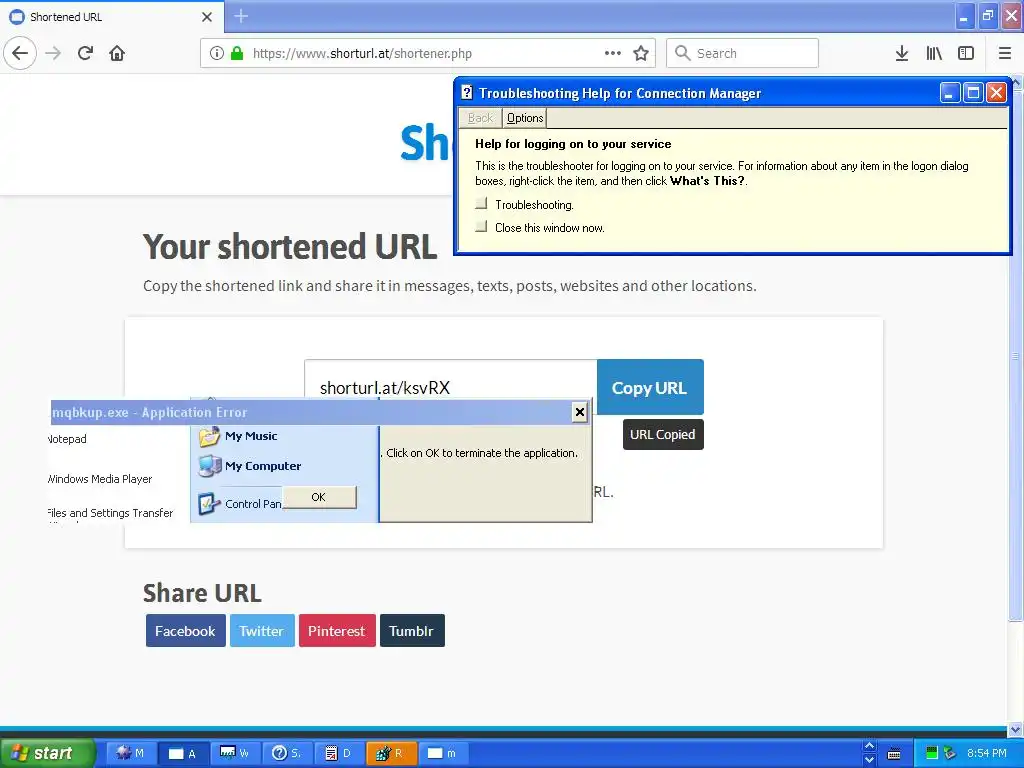Share the URL on Twitter

coord(262,631)
